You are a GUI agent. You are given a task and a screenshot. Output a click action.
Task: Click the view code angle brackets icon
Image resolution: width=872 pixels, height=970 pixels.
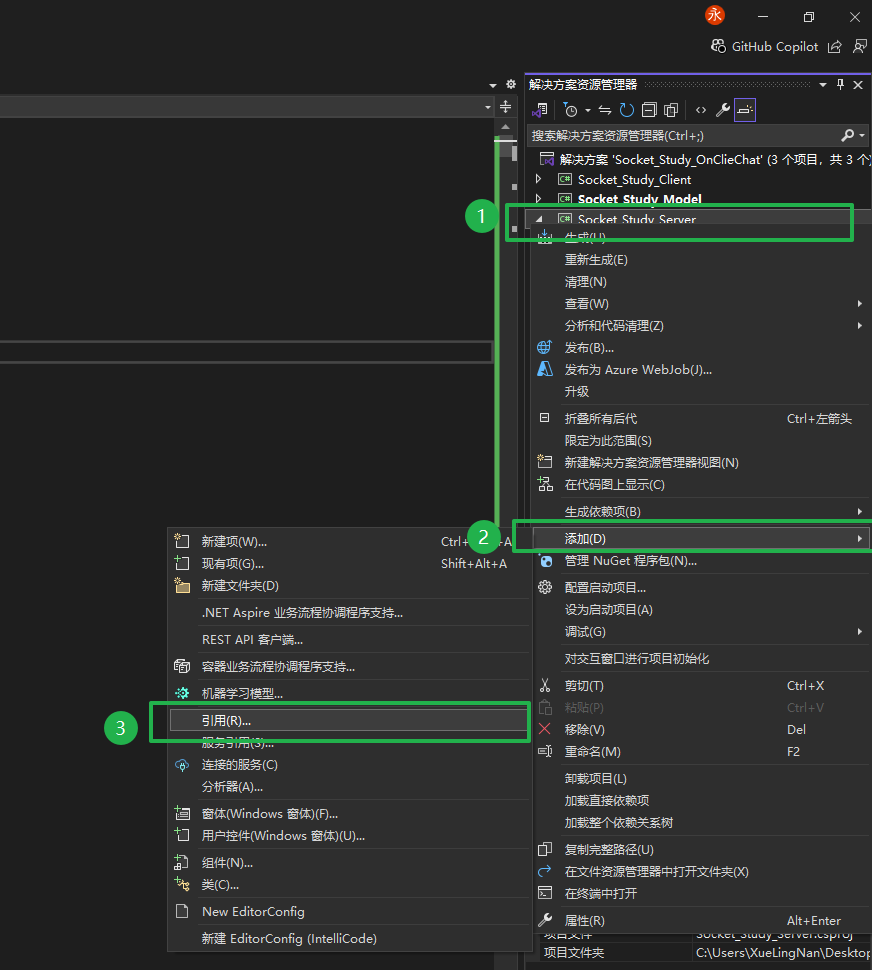[701, 110]
